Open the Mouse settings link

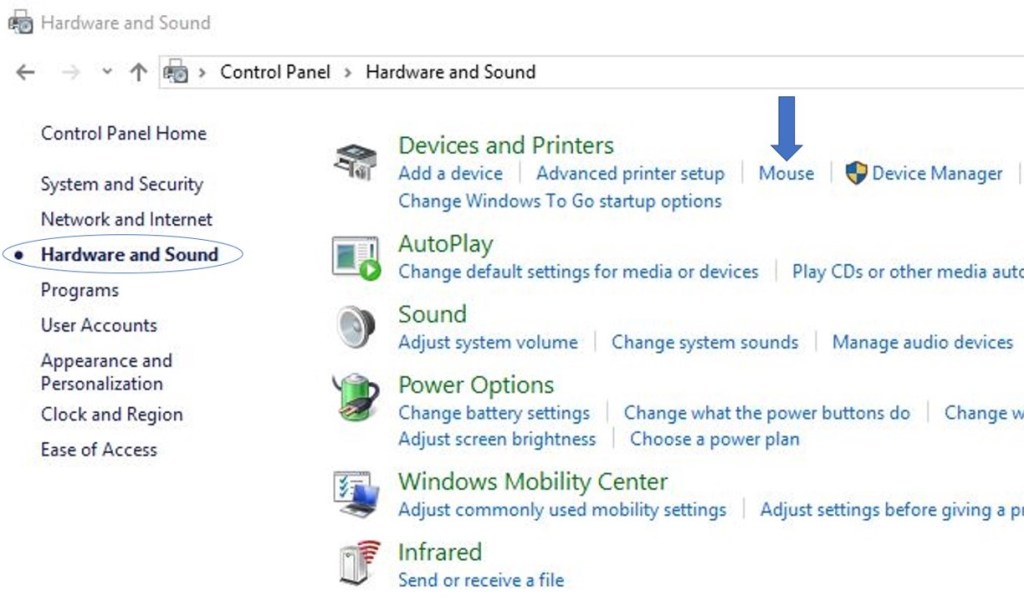point(786,173)
